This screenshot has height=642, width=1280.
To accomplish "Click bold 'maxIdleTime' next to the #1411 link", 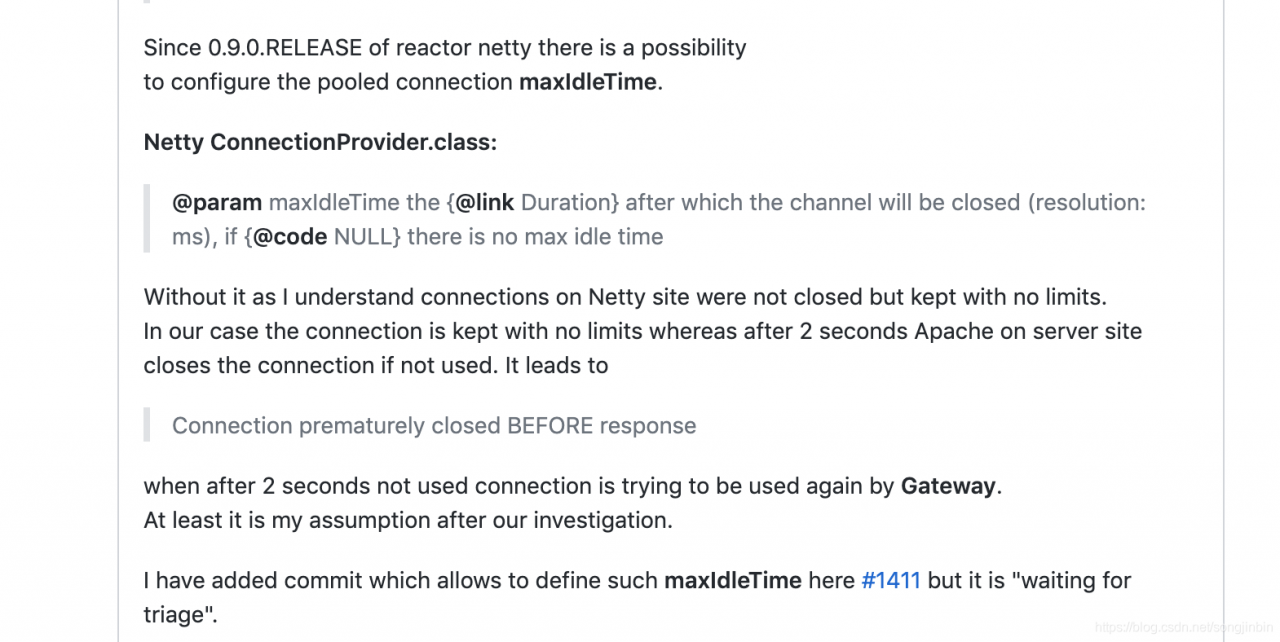I will point(733,580).
